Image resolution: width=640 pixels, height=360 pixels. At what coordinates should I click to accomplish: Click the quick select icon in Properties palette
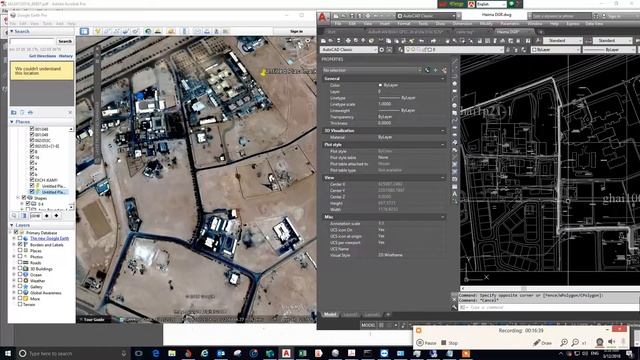coord(444,70)
